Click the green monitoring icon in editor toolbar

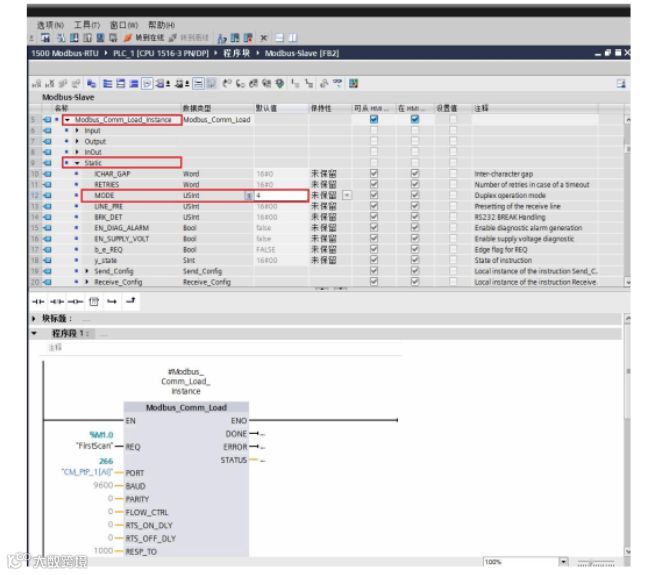click(279, 84)
